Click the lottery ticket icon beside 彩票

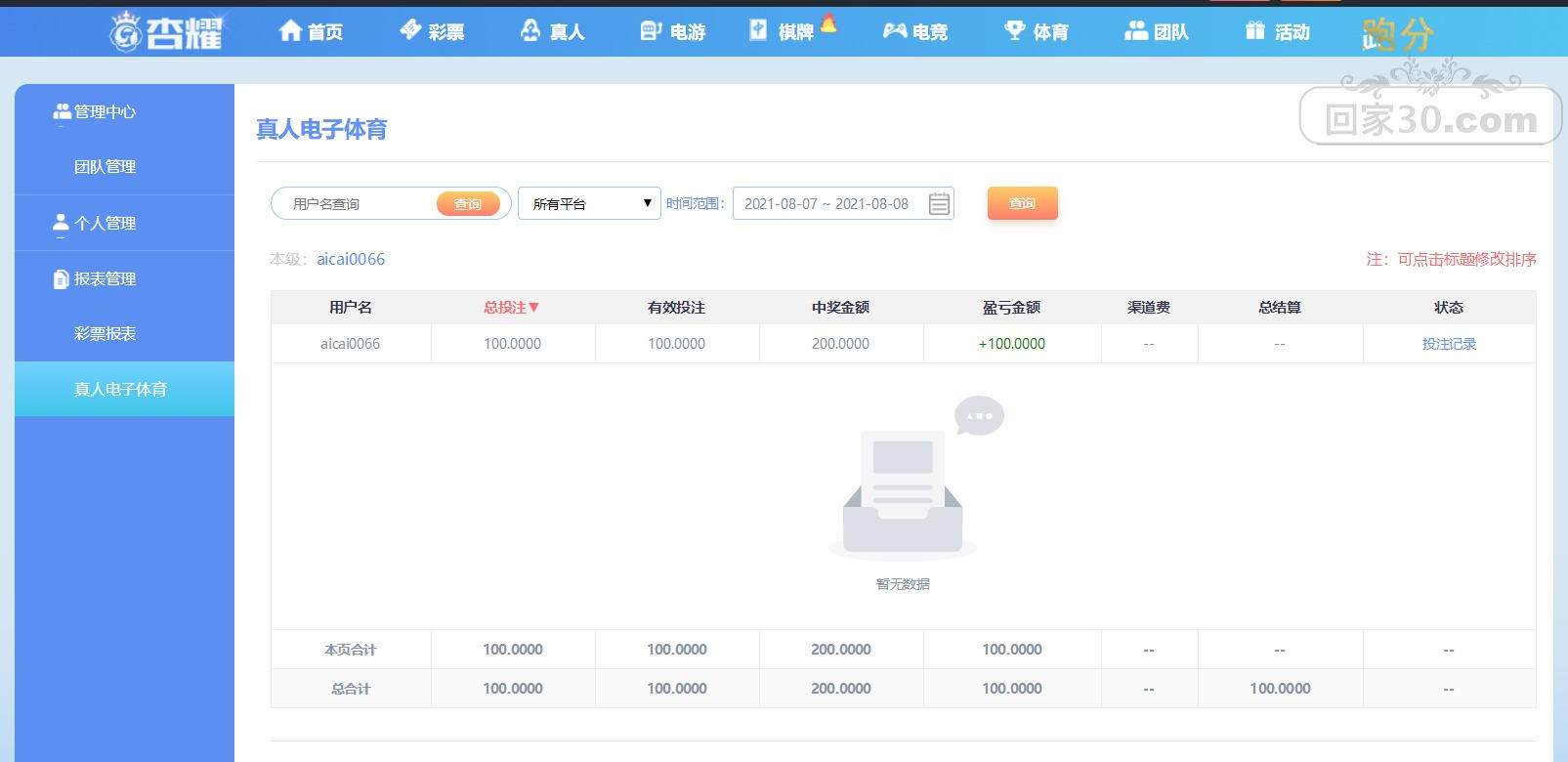410,30
